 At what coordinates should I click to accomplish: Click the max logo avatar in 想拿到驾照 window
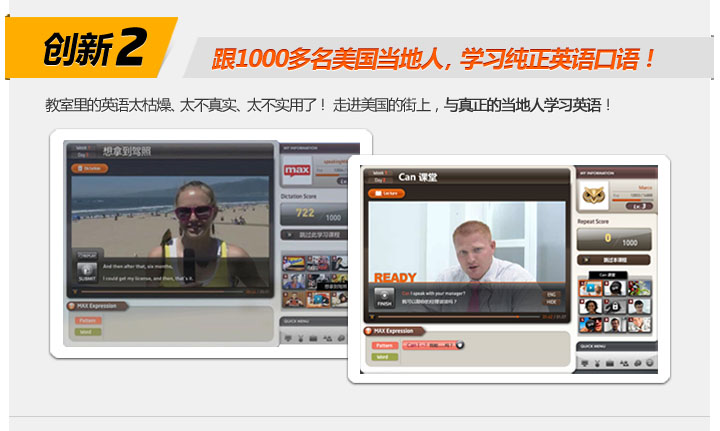297,170
